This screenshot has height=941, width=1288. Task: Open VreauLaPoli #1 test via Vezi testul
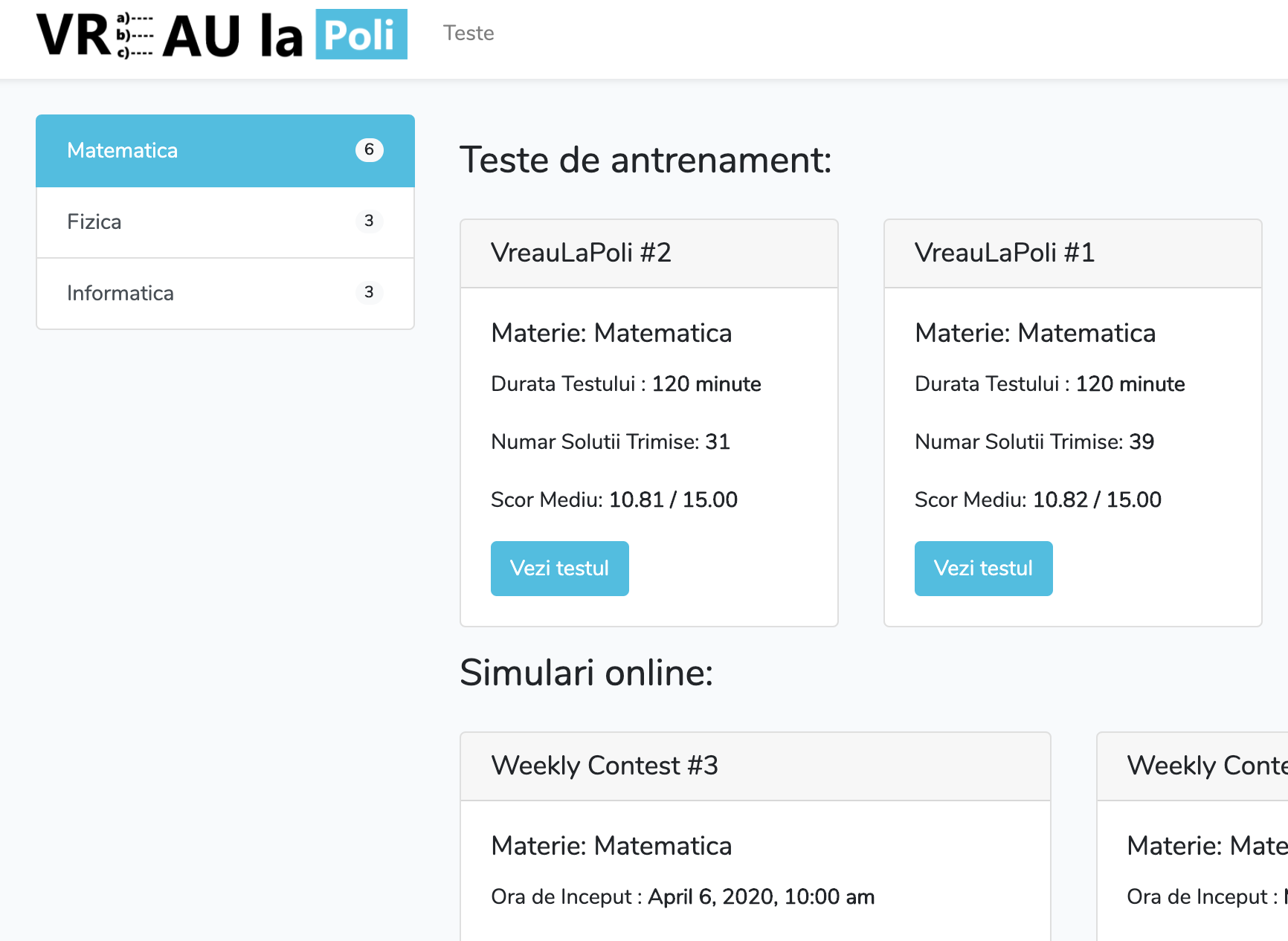(983, 568)
